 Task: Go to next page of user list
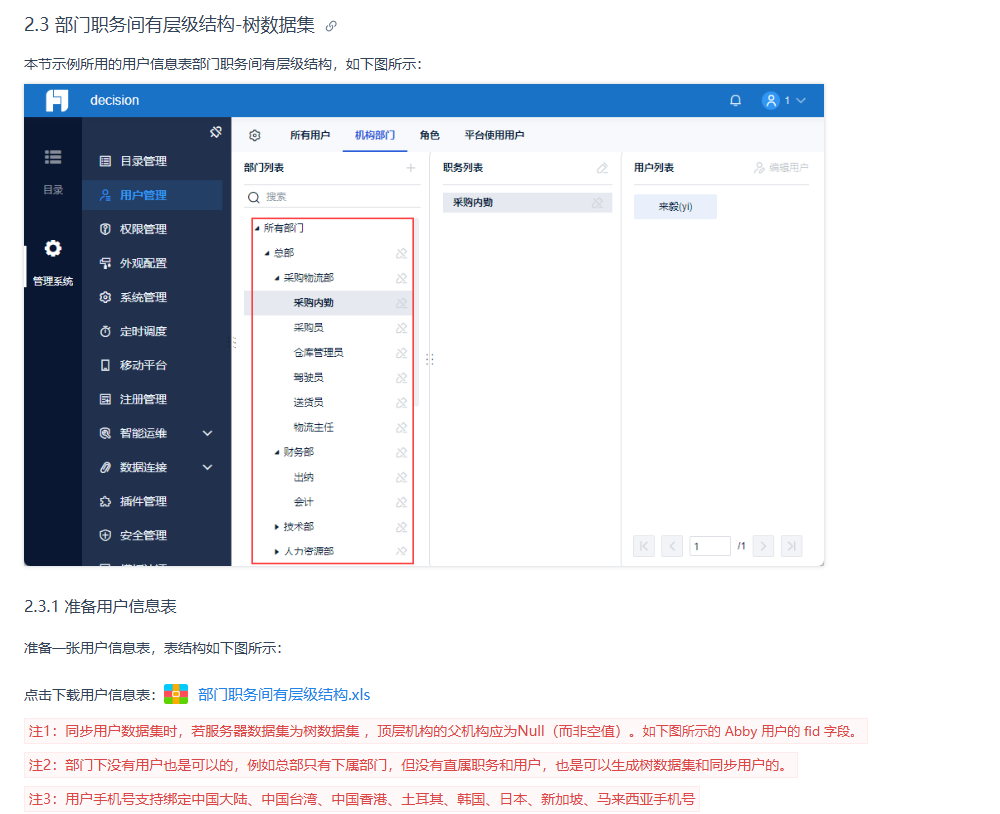pos(763,546)
